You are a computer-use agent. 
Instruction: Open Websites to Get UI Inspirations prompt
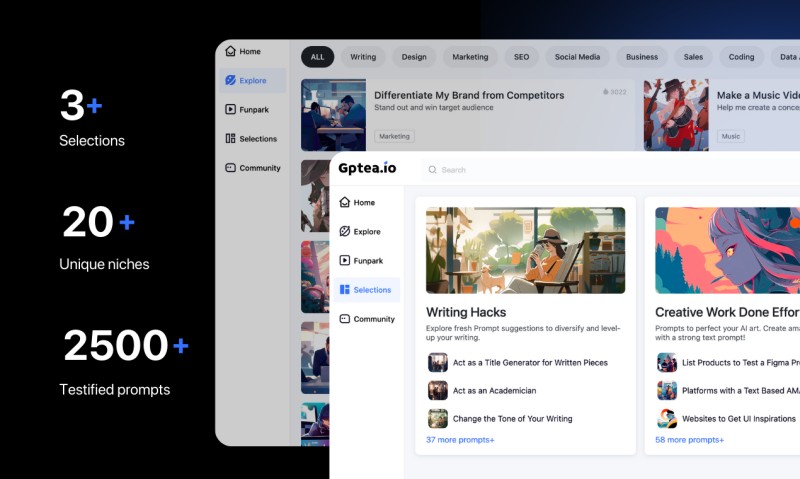click(738, 418)
